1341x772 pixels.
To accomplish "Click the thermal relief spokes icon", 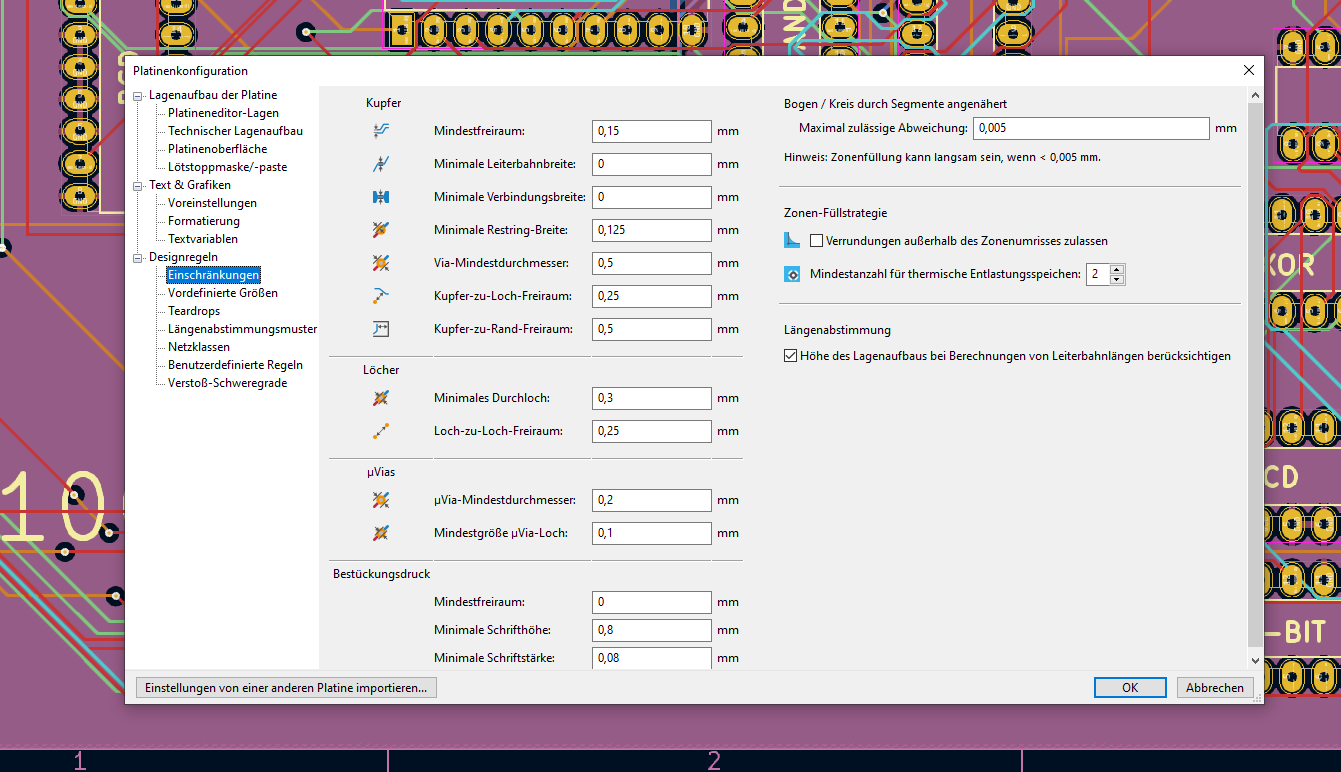I will 793,274.
